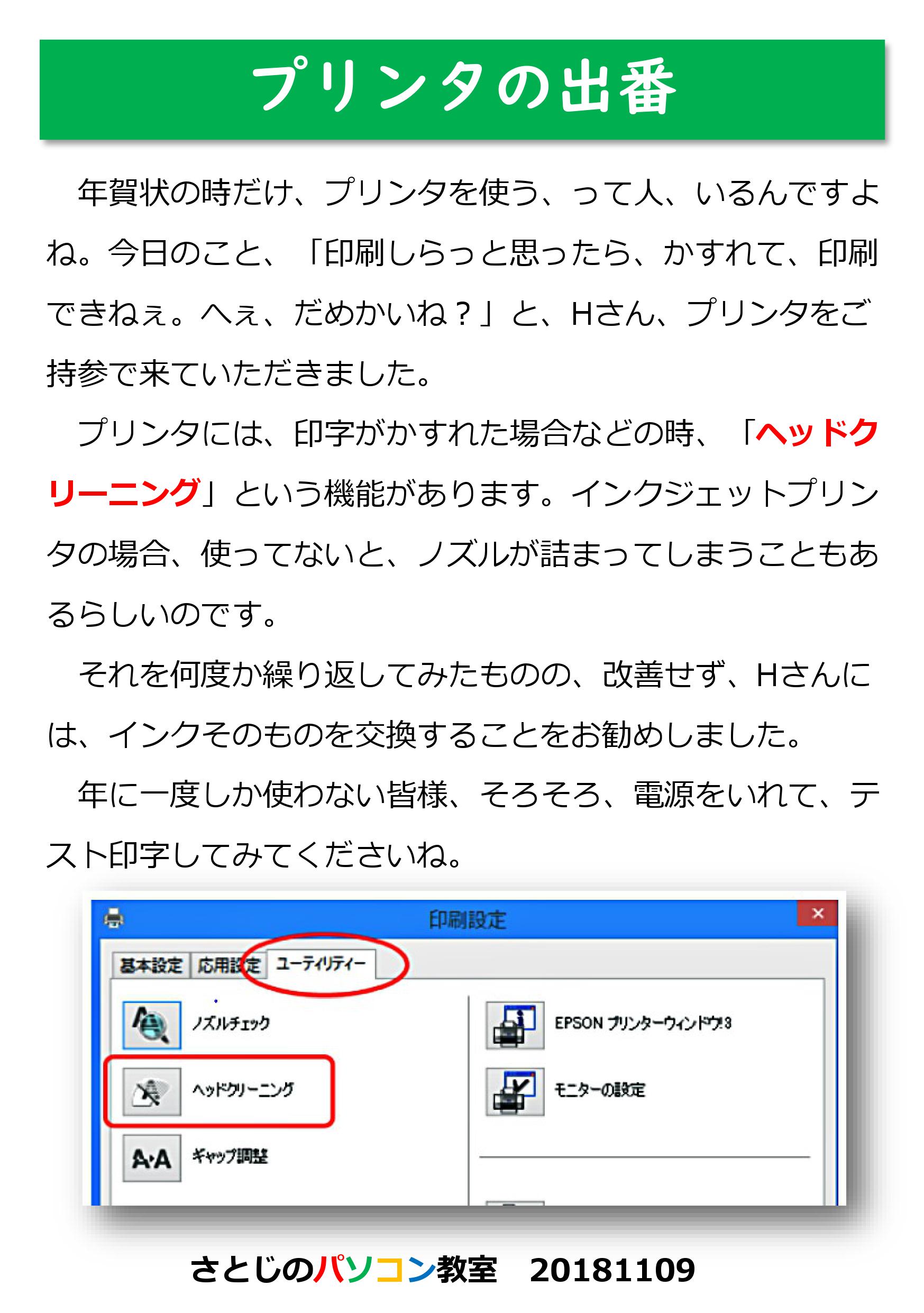Image resolution: width=924 pixels, height=1313 pixels.
Task: Select the ユーティリティー tab
Action: pos(320,964)
